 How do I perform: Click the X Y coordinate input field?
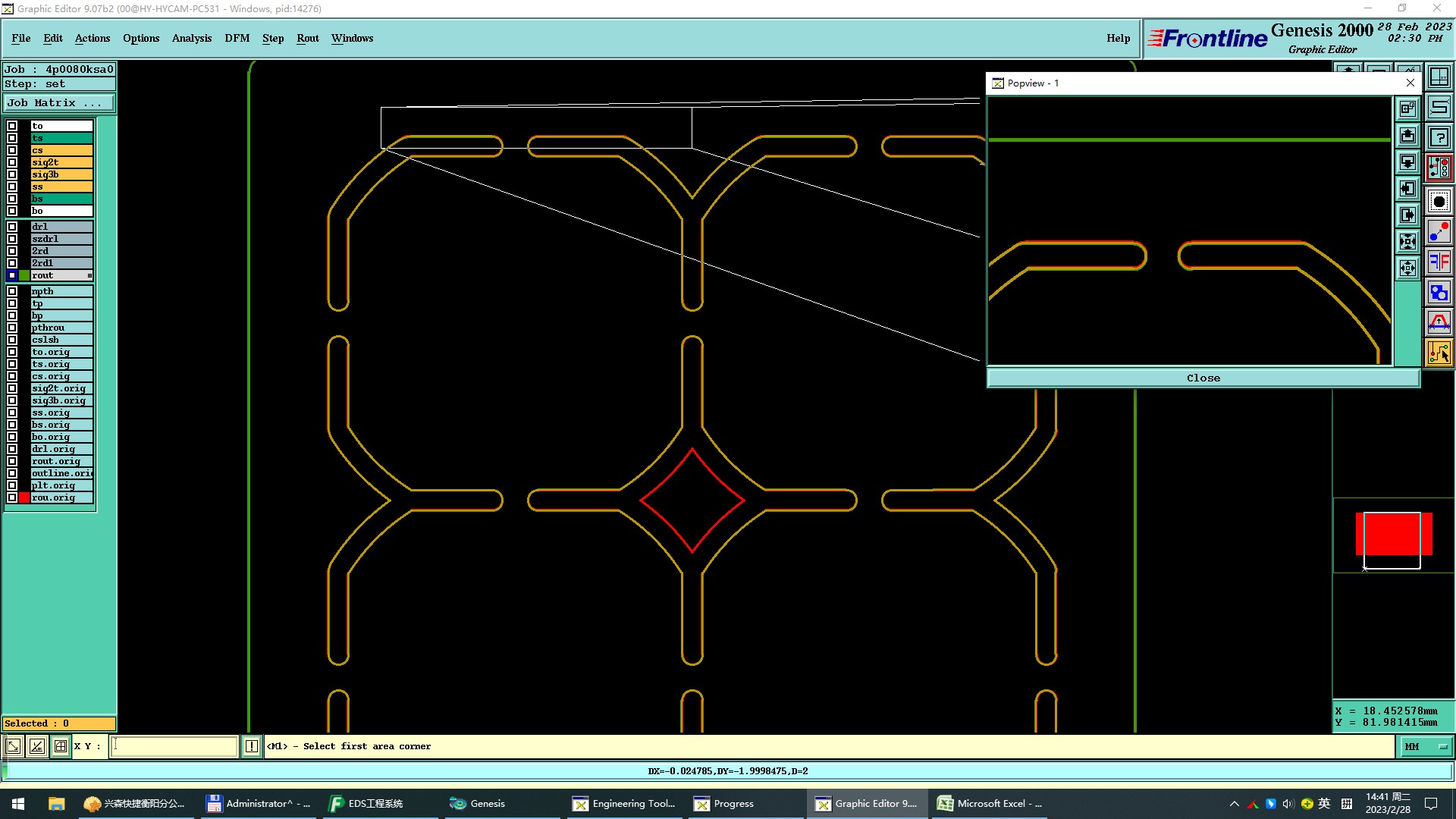coord(174,746)
